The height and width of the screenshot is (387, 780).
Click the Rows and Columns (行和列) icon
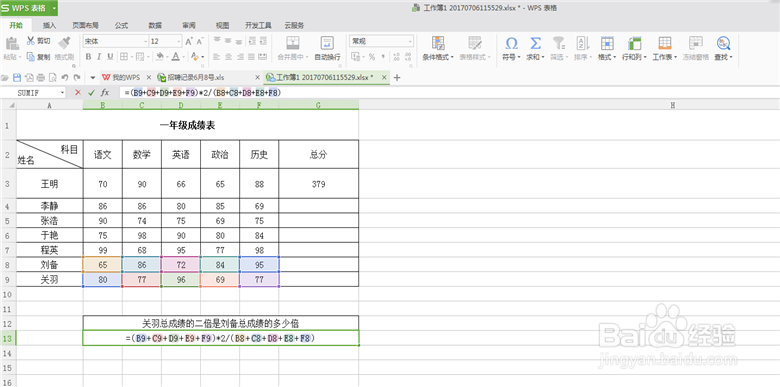pos(634,43)
